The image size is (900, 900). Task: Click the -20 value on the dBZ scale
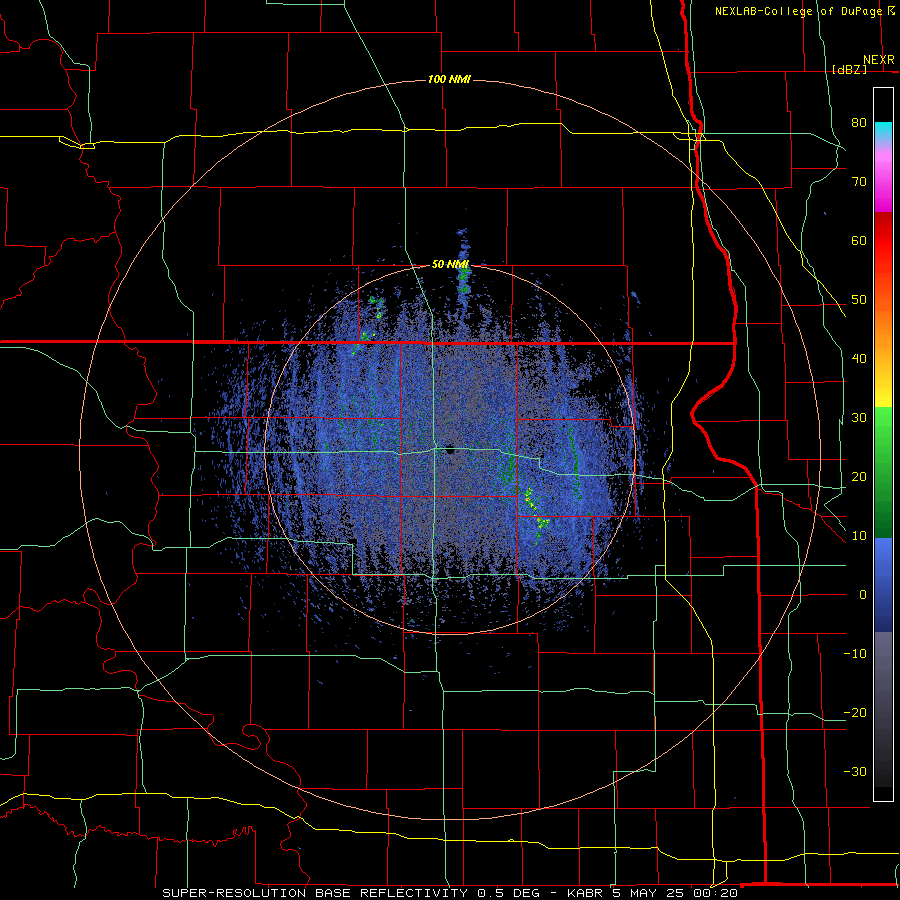tap(855, 712)
